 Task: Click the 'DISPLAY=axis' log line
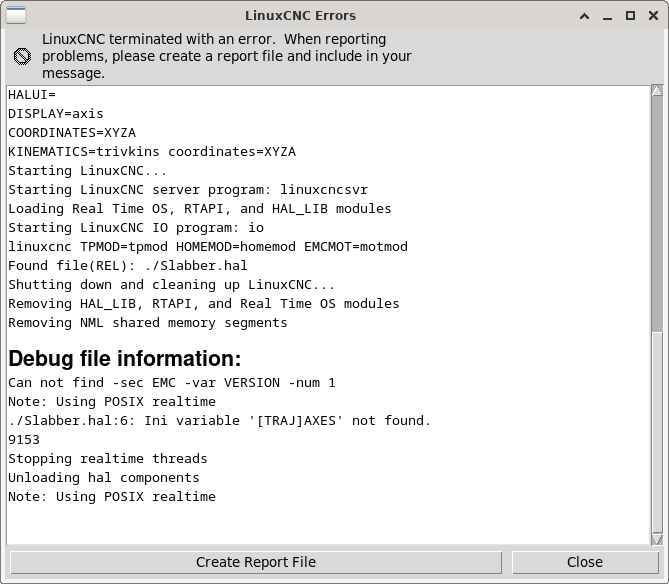click(x=55, y=113)
